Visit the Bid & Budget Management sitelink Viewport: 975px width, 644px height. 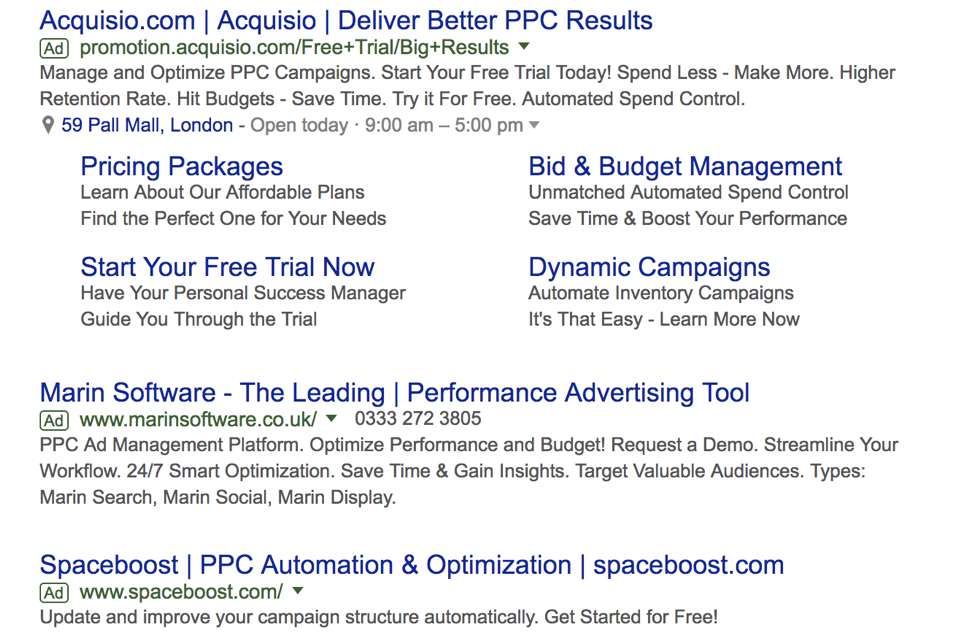pos(685,166)
